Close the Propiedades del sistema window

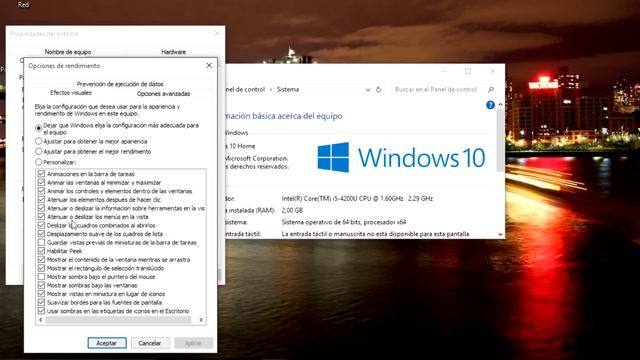point(217,33)
